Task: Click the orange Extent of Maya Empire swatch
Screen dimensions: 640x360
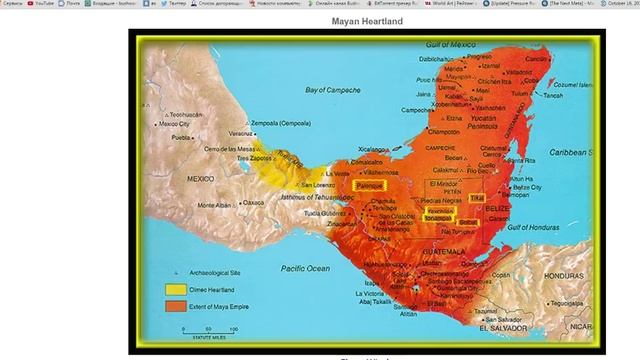Action: tap(176, 307)
